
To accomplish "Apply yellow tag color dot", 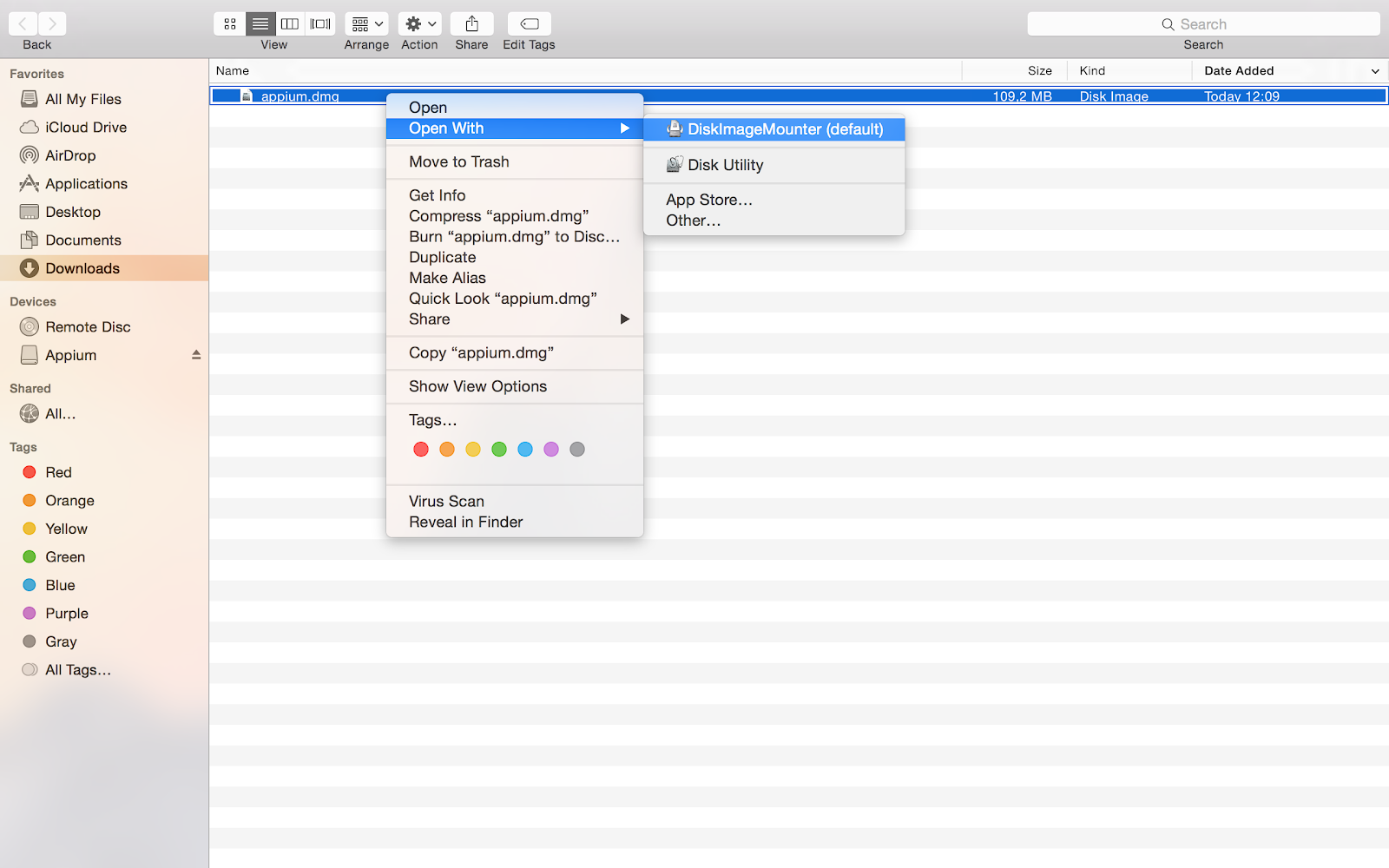I will [473, 450].
